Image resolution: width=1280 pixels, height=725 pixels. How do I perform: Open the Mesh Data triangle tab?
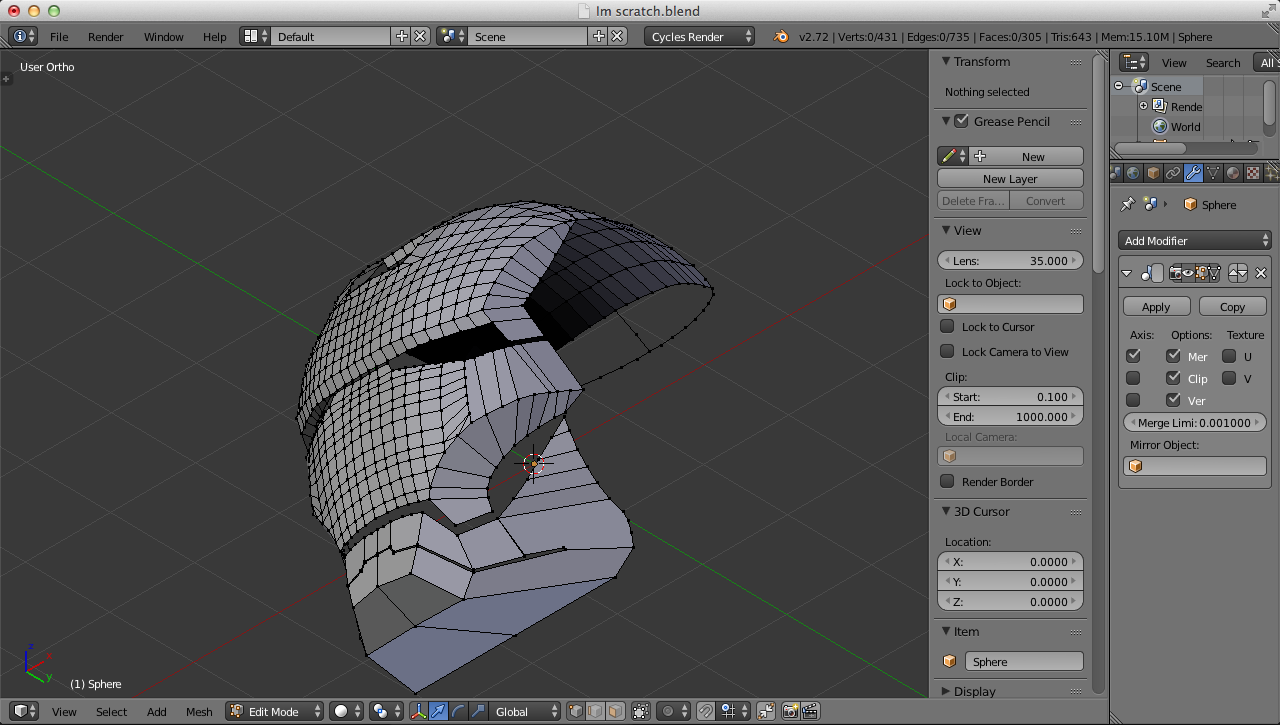click(1213, 173)
